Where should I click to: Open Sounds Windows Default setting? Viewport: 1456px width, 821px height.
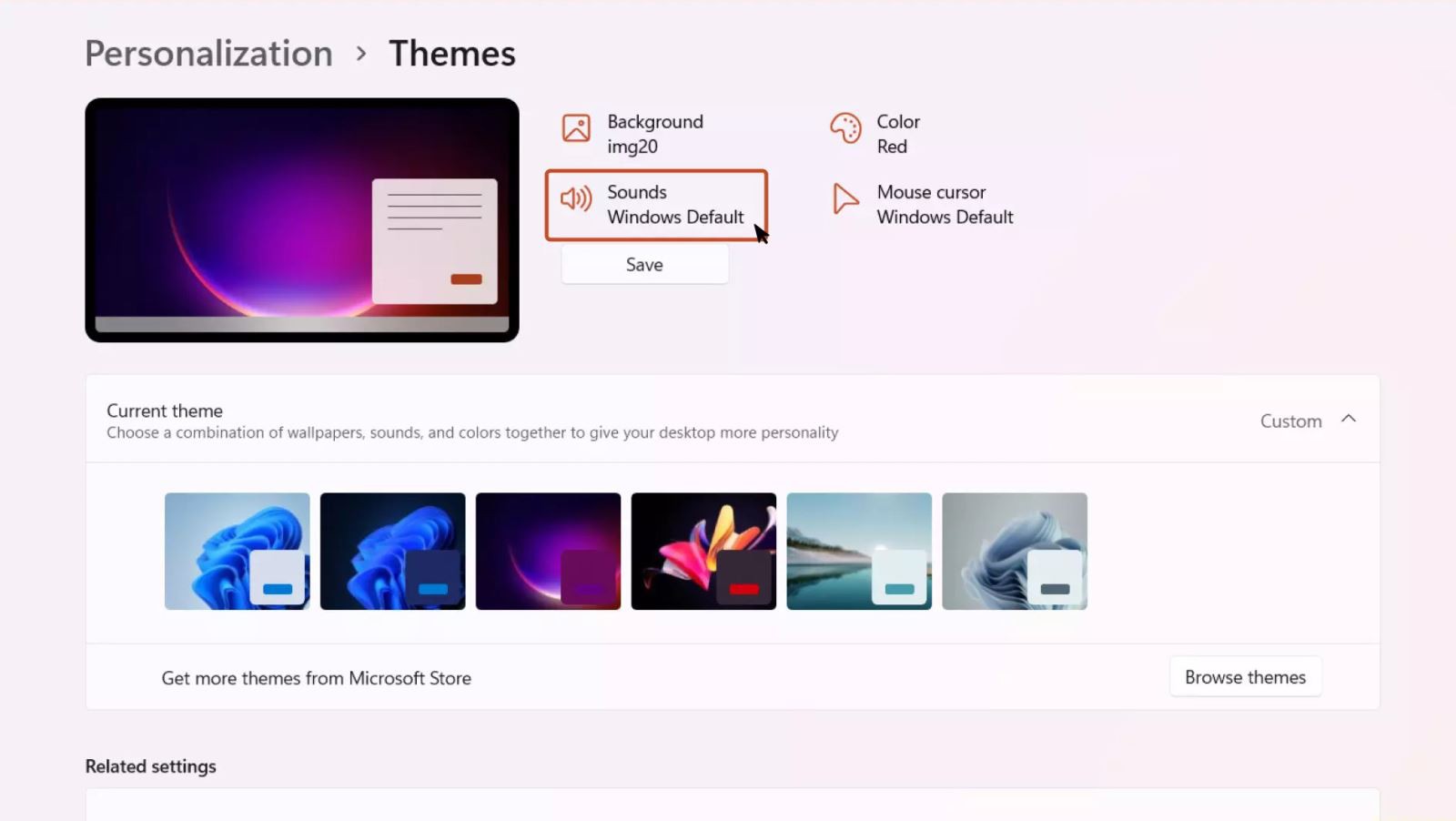tap(656, 205)
